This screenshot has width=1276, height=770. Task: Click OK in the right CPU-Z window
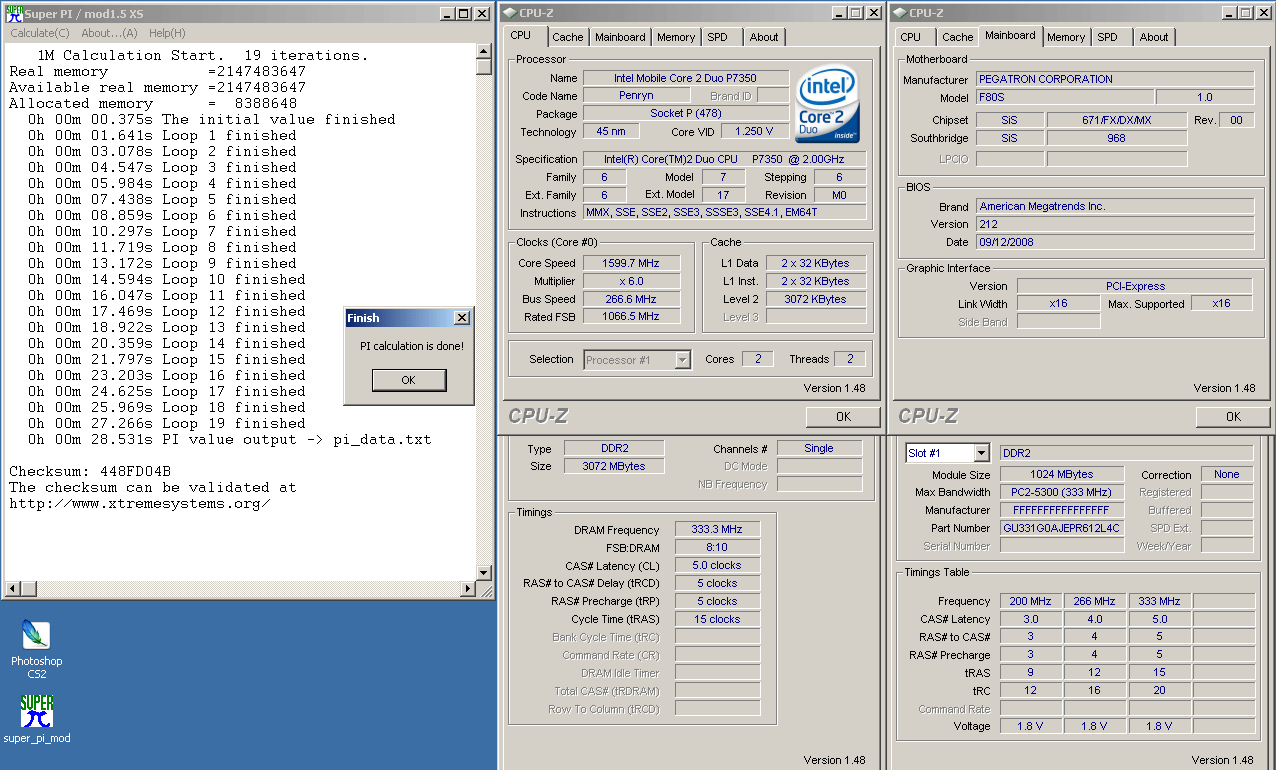point(1233,416)
